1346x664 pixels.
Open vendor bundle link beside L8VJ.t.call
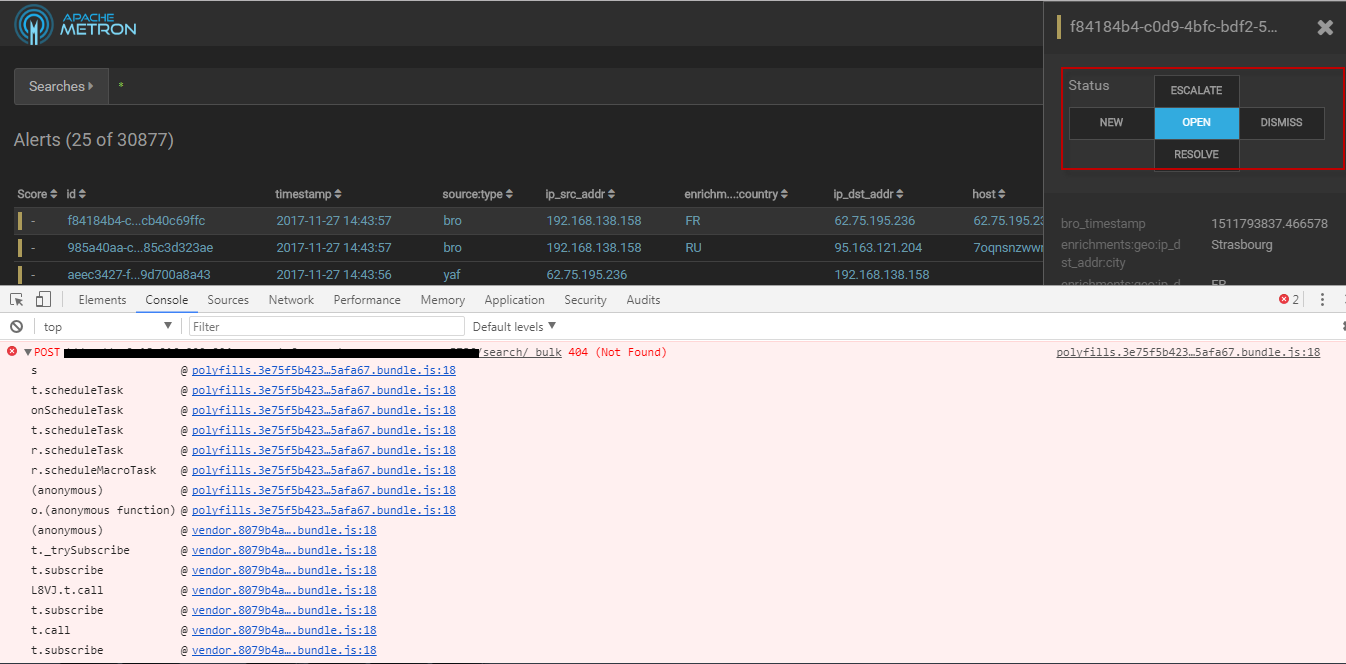tap(284, 590)
